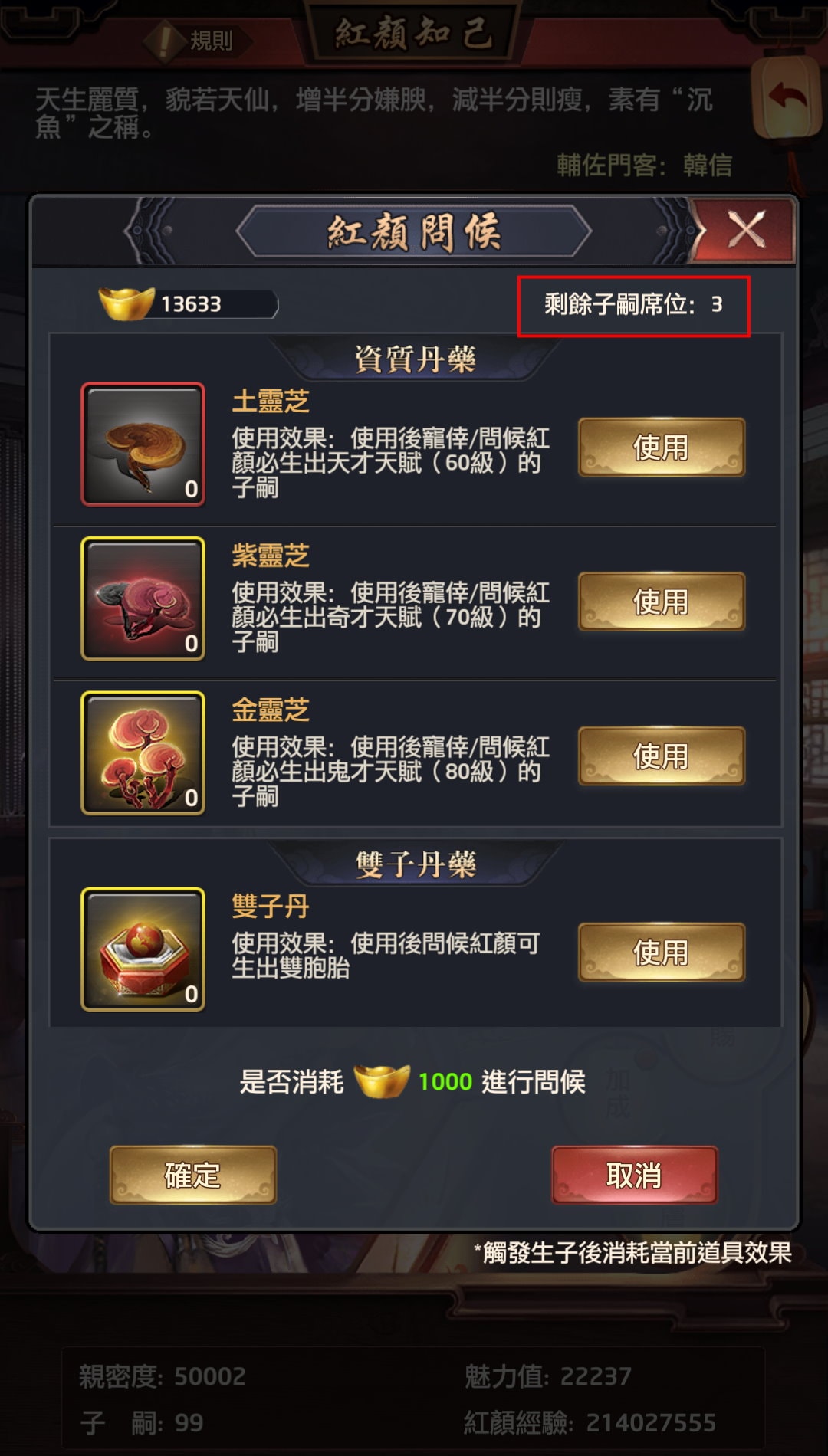The image size is (828, 1456).
Task: Tap the 紫靈芝 purple mushroom icon
Action: click(x=143, y=598)
